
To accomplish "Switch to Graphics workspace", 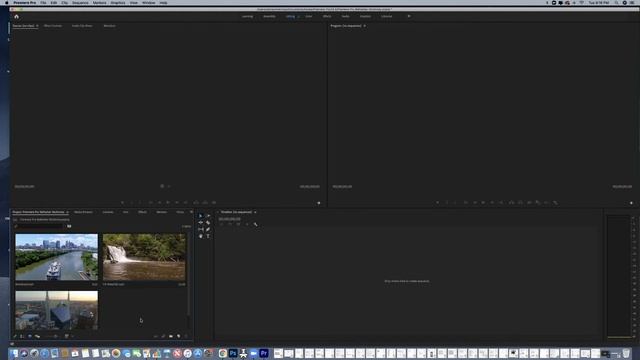I will click(x=365, y=16).
